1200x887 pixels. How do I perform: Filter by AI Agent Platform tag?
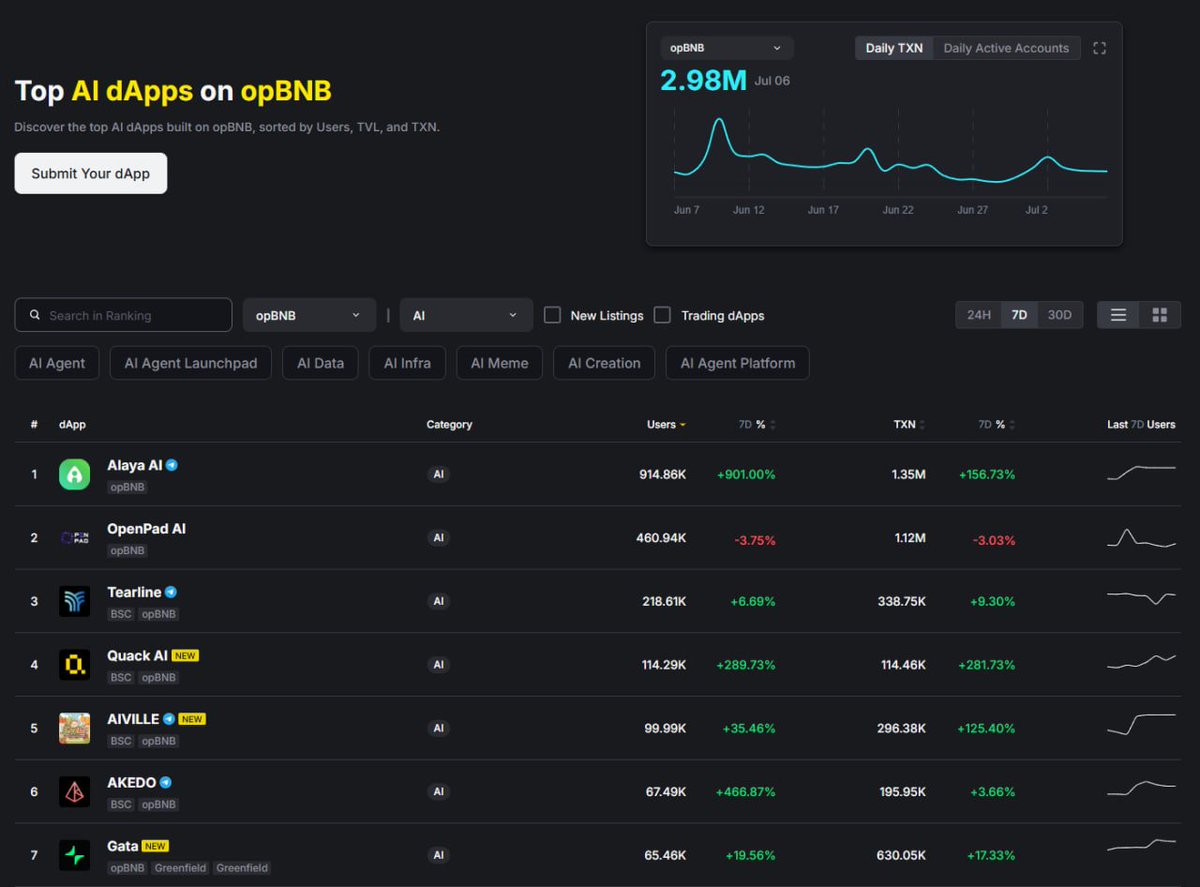[x=738, y=363]
